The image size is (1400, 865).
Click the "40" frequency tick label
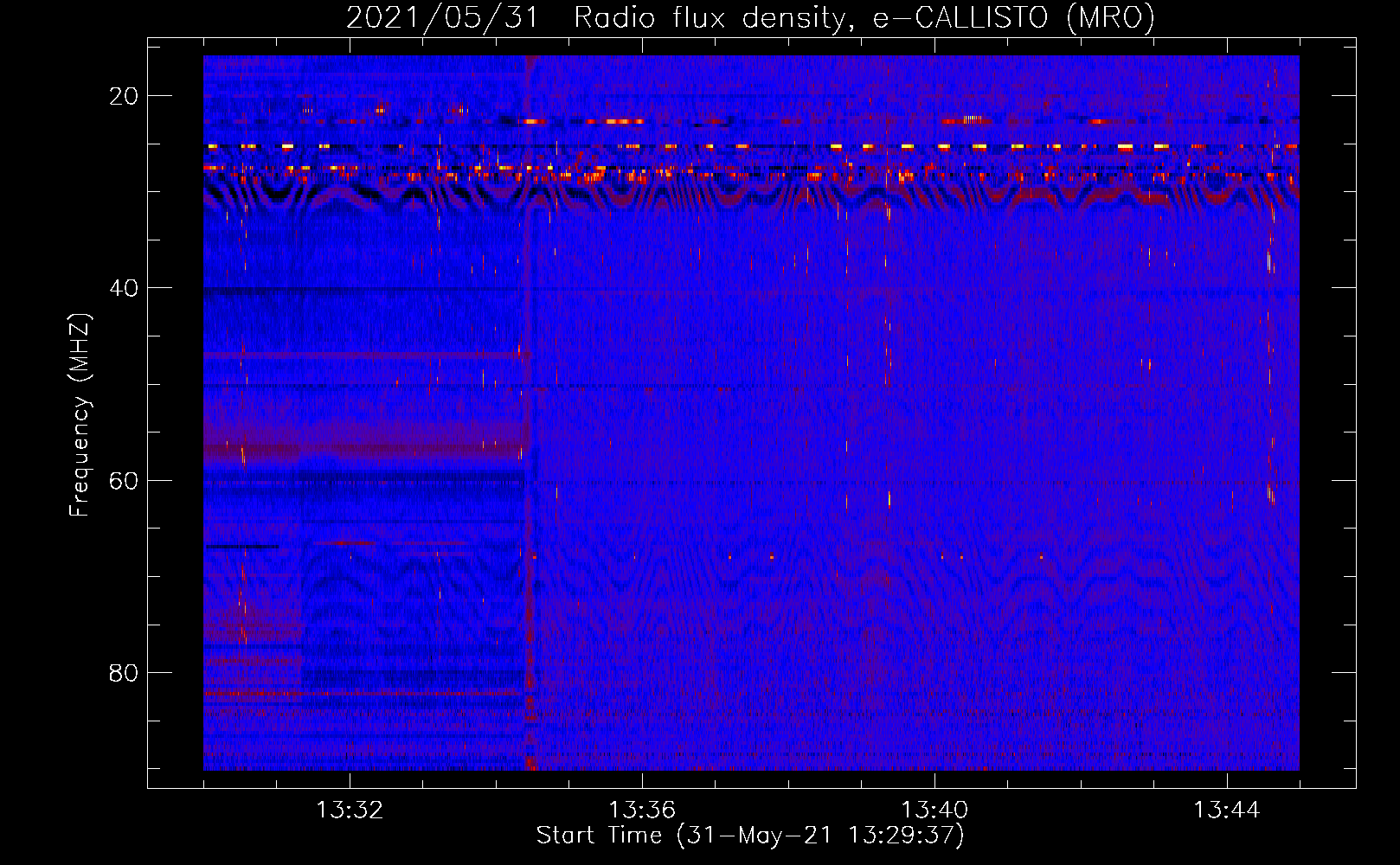pos(125,288)
